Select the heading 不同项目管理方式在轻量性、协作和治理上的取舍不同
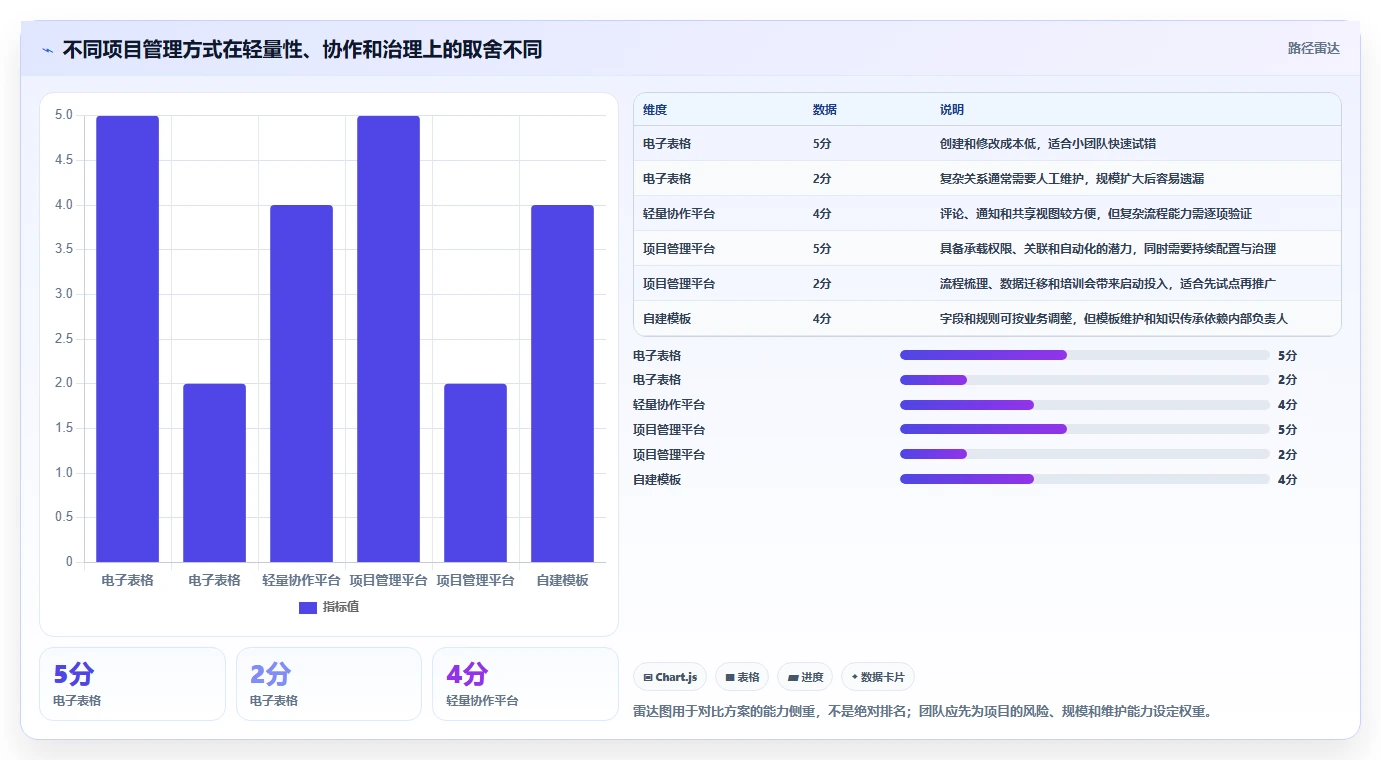Screen dimensions: 1381x760 [x=302, y=49]
